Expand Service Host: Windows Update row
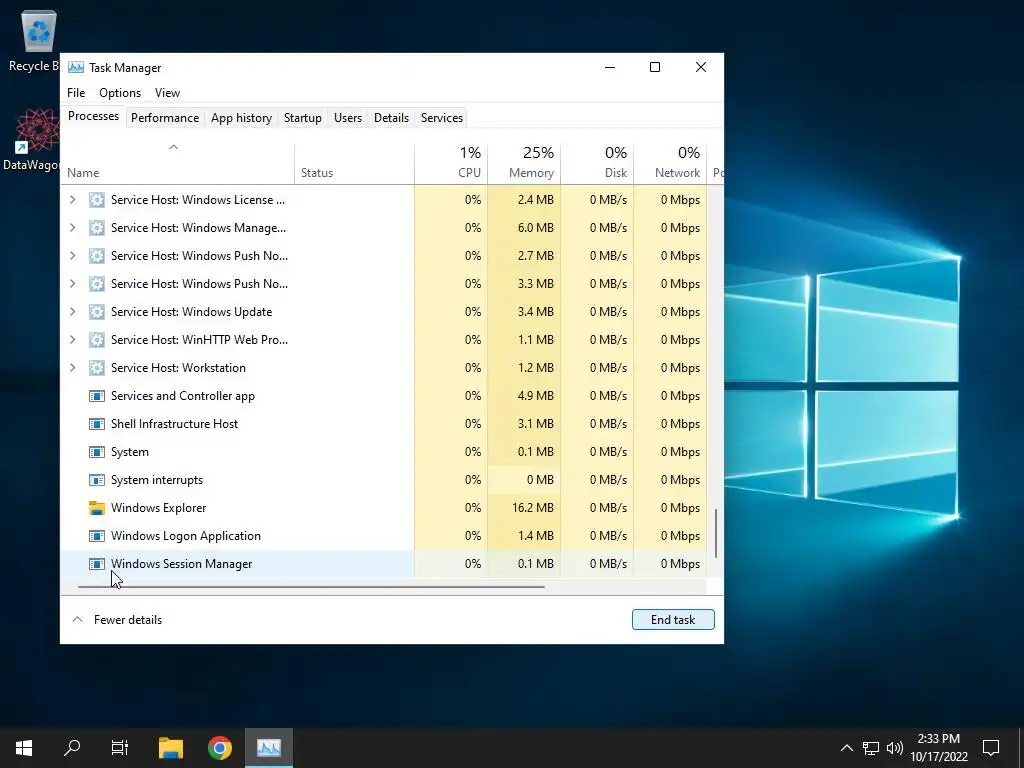Viewport: 1024px width, 768px height. (x=72, y=312)
